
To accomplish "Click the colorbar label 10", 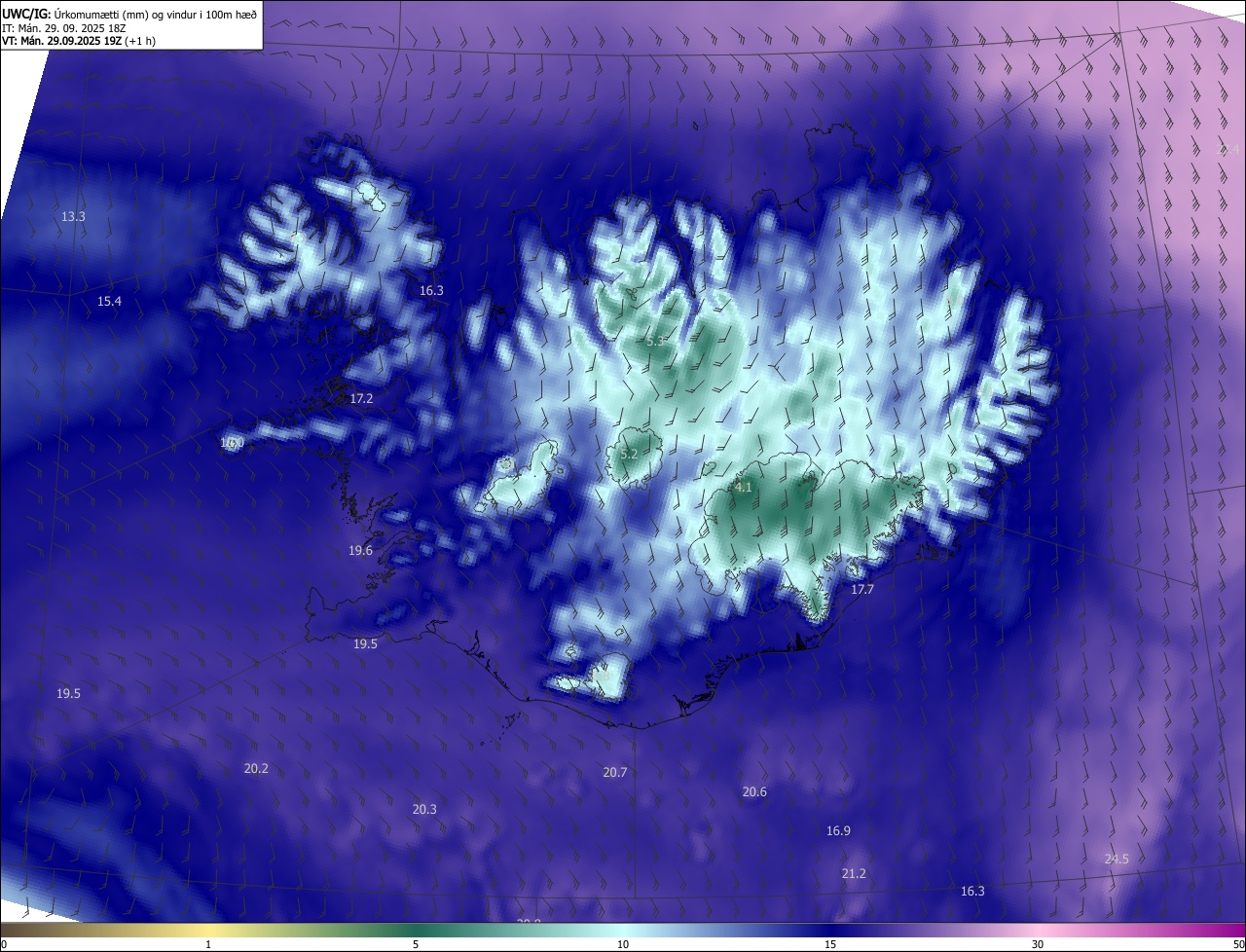I will point(623,945).
